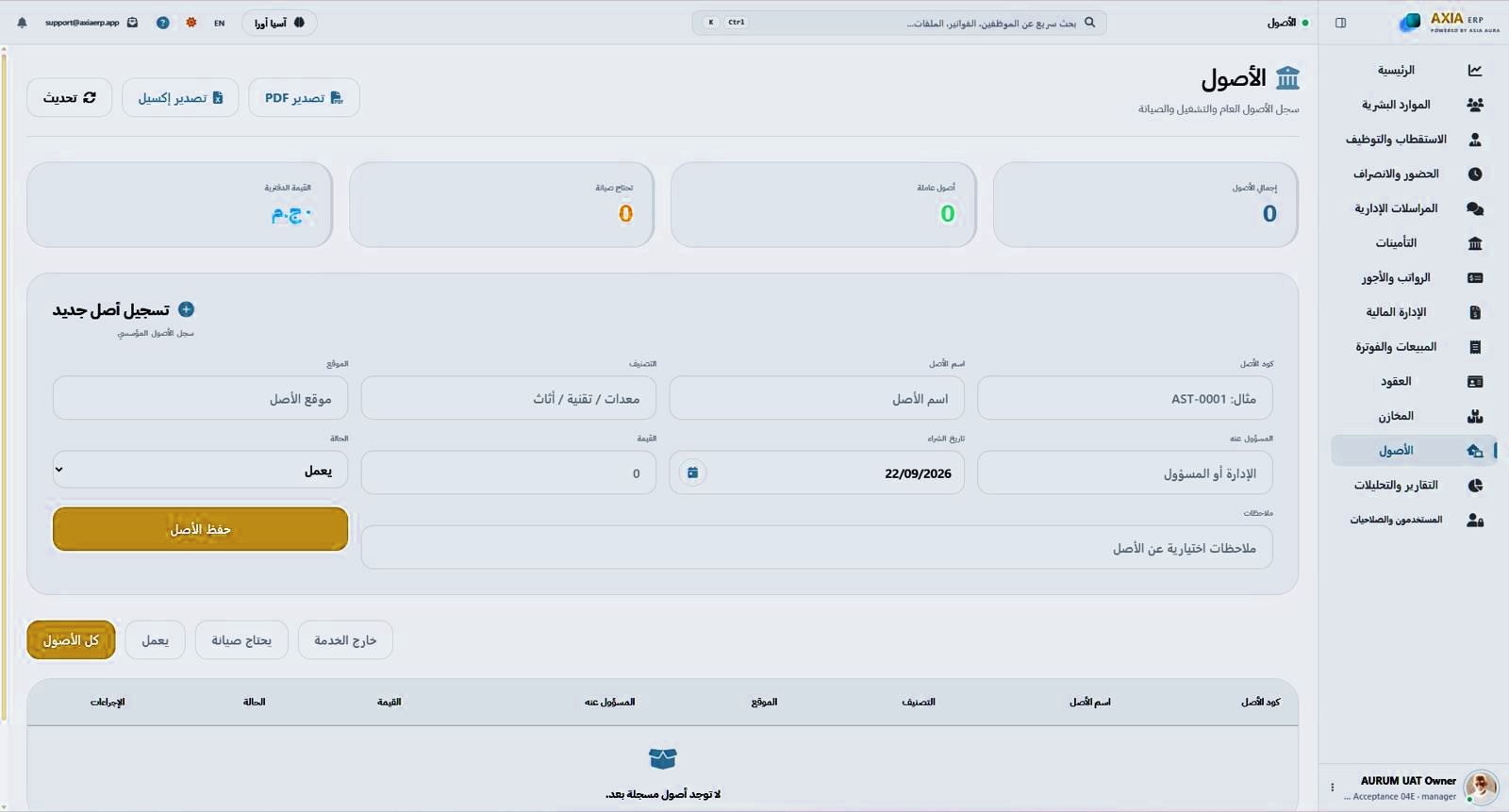1509x812 pixels.
Task: Open notifications bell
Action: pos(23,23)
